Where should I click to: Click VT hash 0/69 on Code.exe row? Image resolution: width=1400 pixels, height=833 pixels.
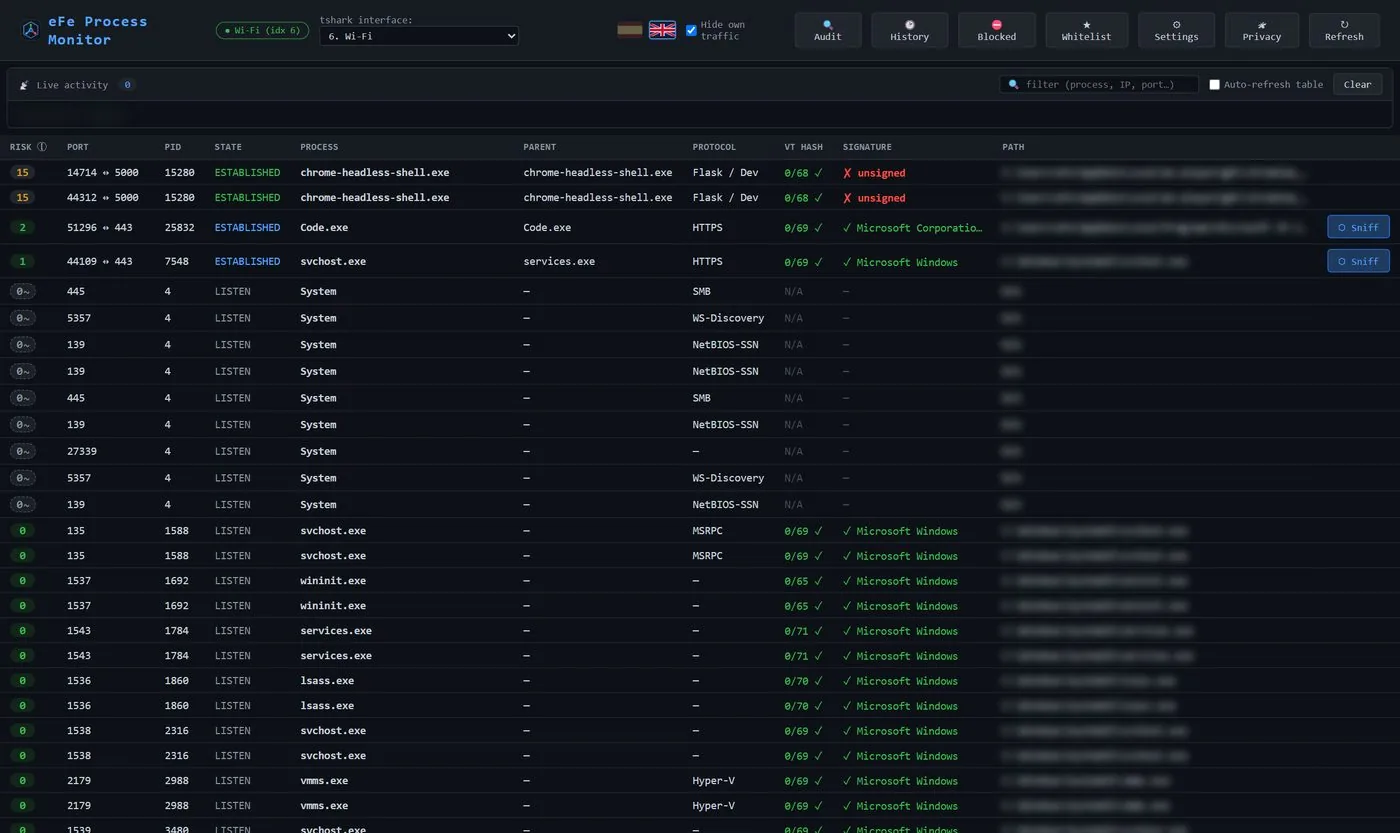(x=803, y=228)
